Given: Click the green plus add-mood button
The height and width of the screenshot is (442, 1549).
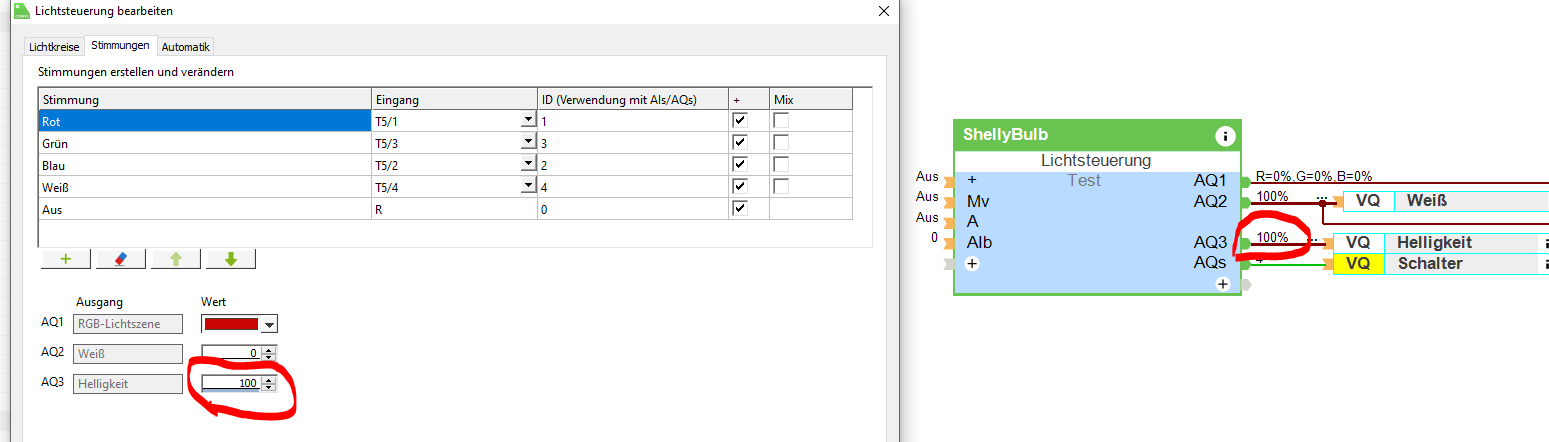Looking at the screenshot, I should (x=66, y=259).
